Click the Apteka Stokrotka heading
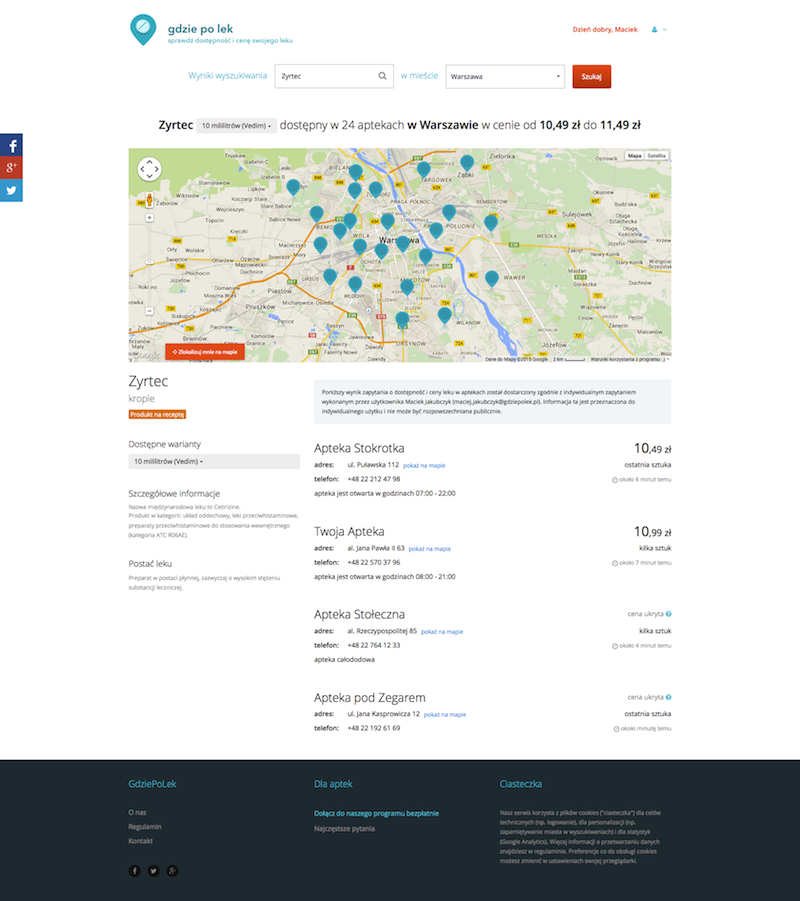Screen dimensions: 800x901 pyautogui.click(x=359, y=448)
